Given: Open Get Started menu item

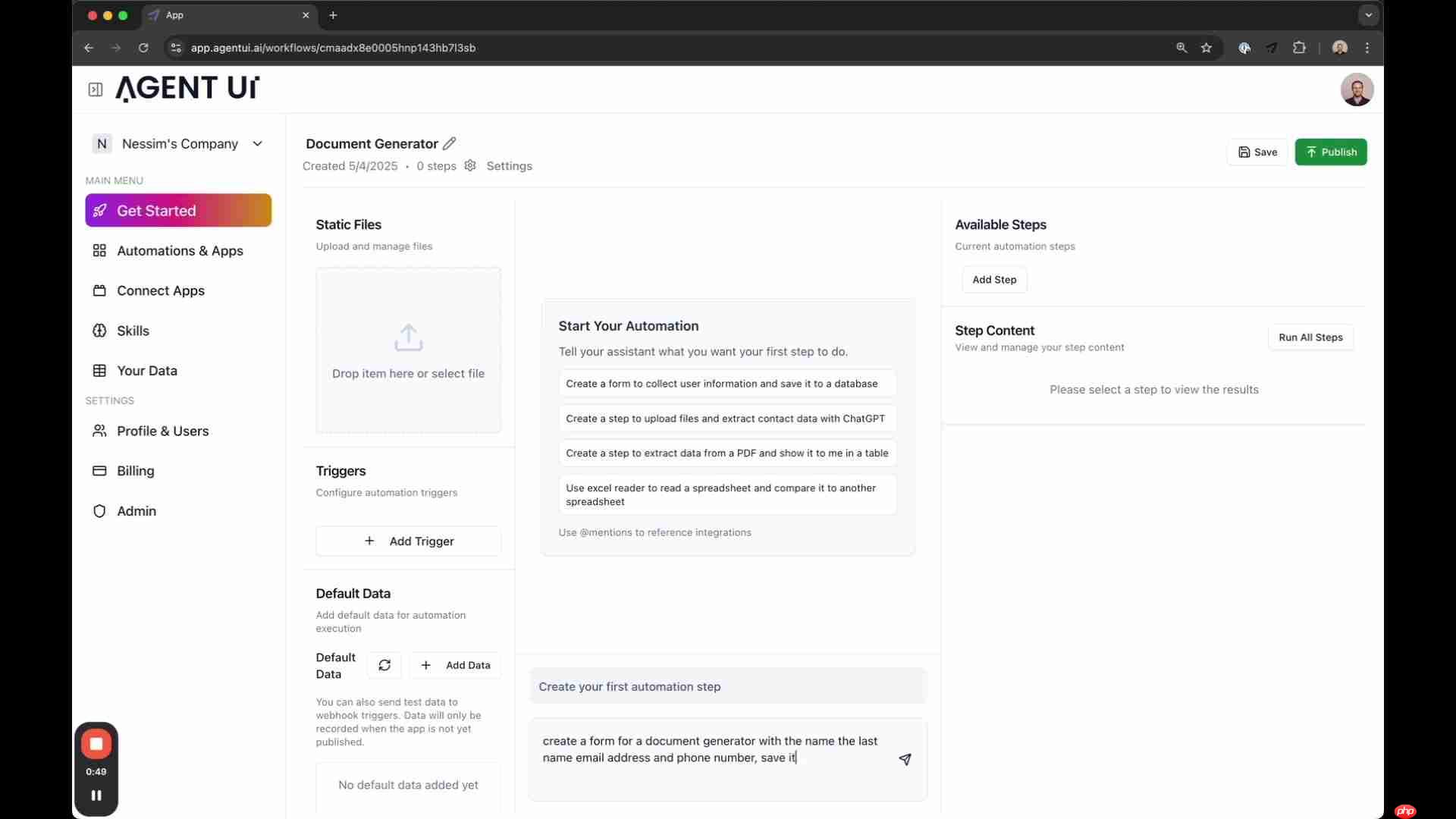Looking at the screenshot, I should 178,211.
